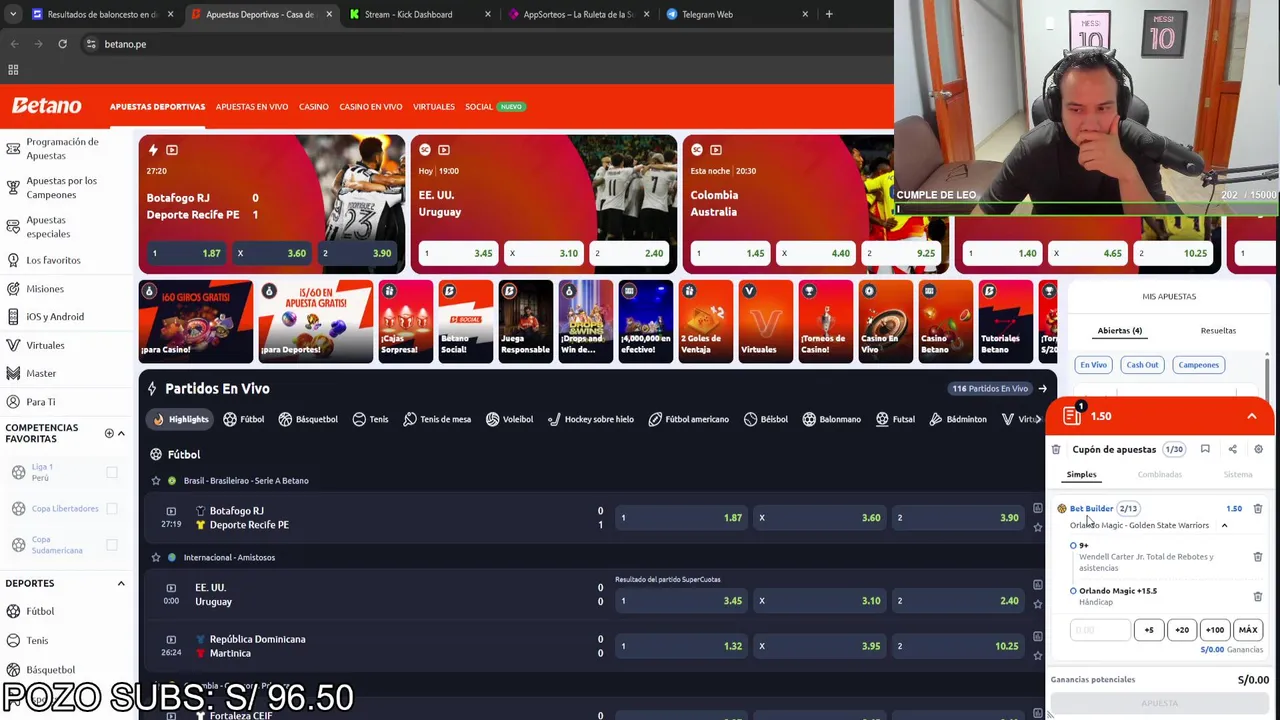This screenshot has height=720, width=1280.
Task: Go to all live matches arrow
Action: point(1042,389)
